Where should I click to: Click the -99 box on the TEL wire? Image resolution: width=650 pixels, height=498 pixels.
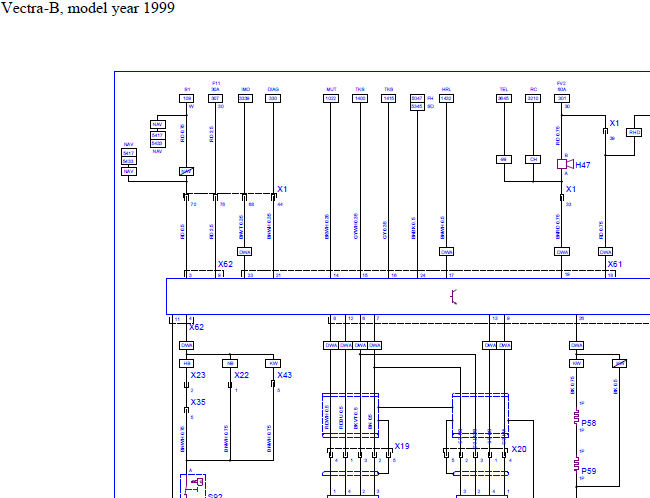504,160
